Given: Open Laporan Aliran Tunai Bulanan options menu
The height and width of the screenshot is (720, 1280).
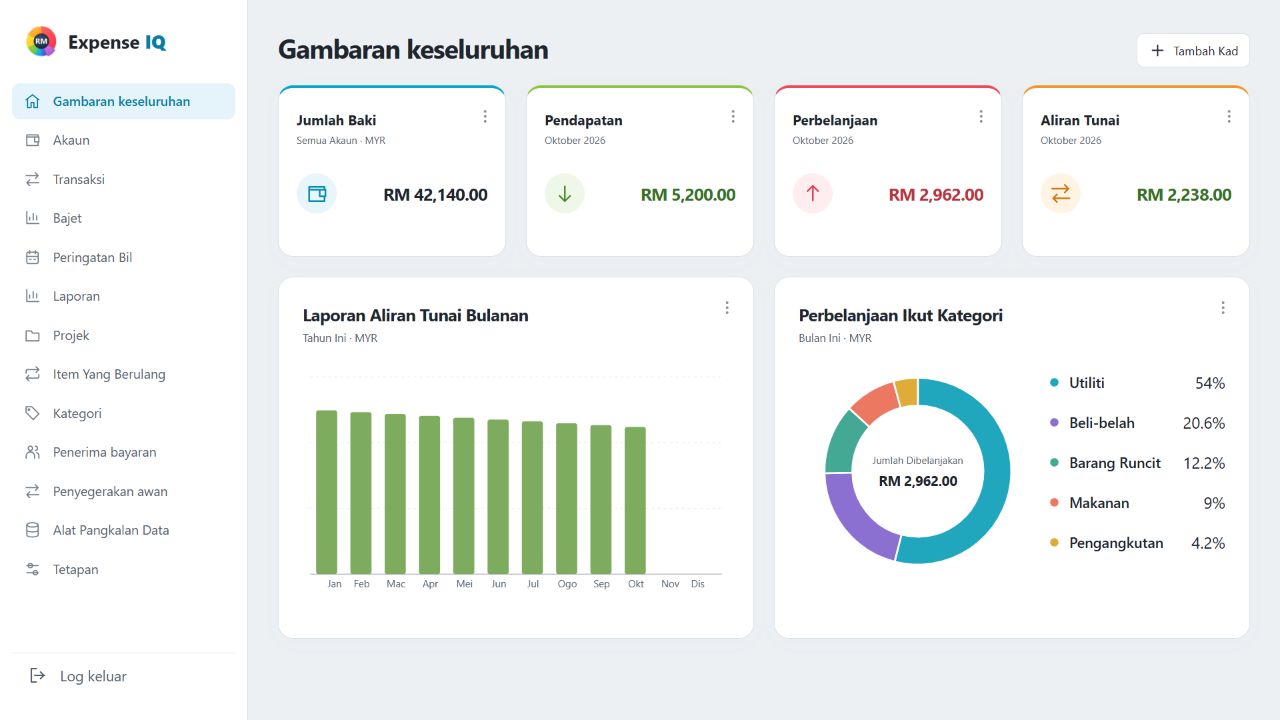Looking at the screenshot, I should tap(727, 308).
